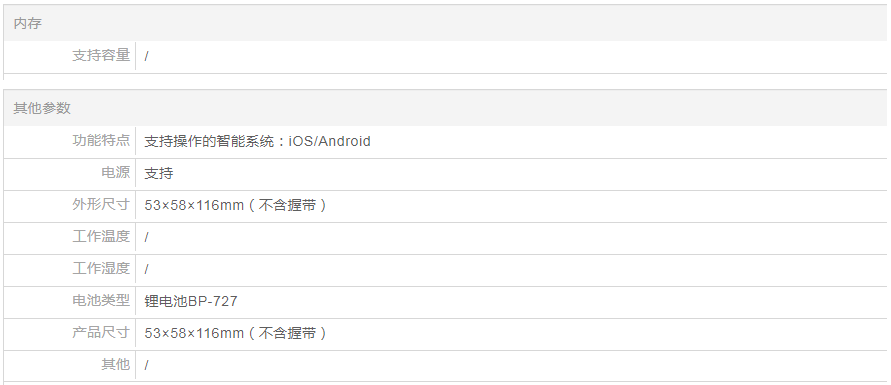Viewport: 891px width, 385px height.
Task: Select the 其他 row label
Action: click(116, 364)
